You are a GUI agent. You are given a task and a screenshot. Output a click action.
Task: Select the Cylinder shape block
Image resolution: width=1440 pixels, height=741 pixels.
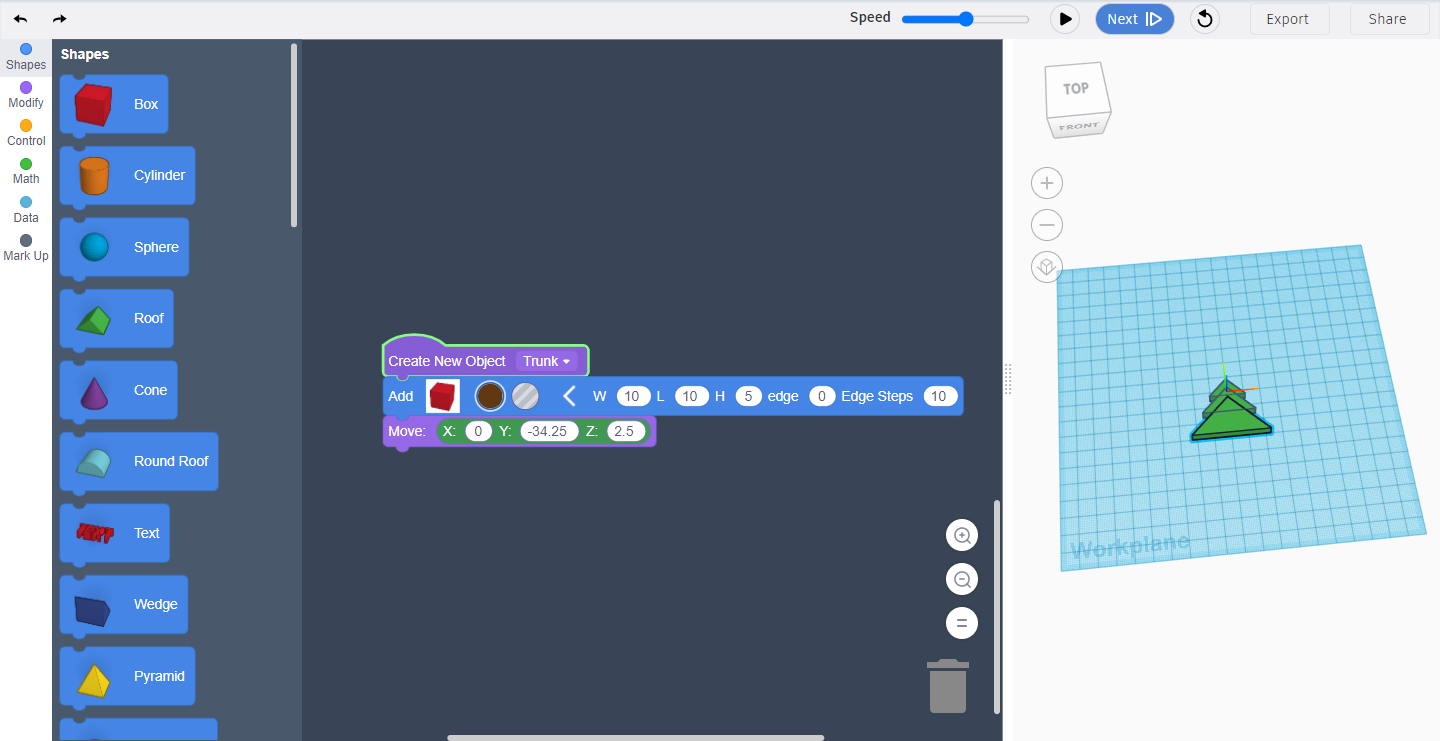(127, 175)
